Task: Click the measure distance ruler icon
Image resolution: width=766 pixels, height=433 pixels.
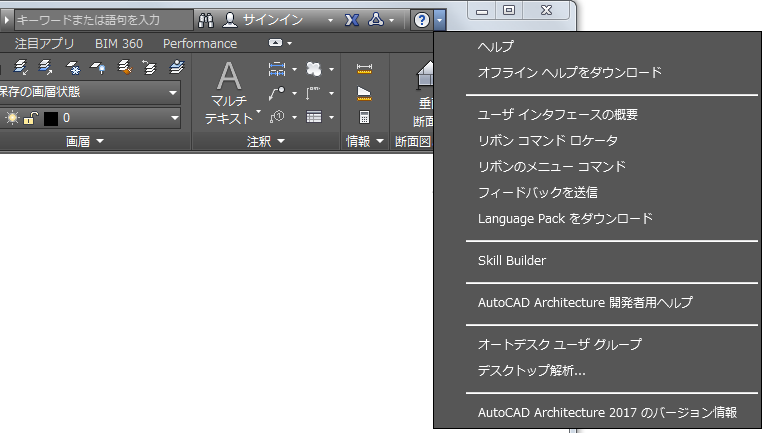Action: click(x=364, y=69)
